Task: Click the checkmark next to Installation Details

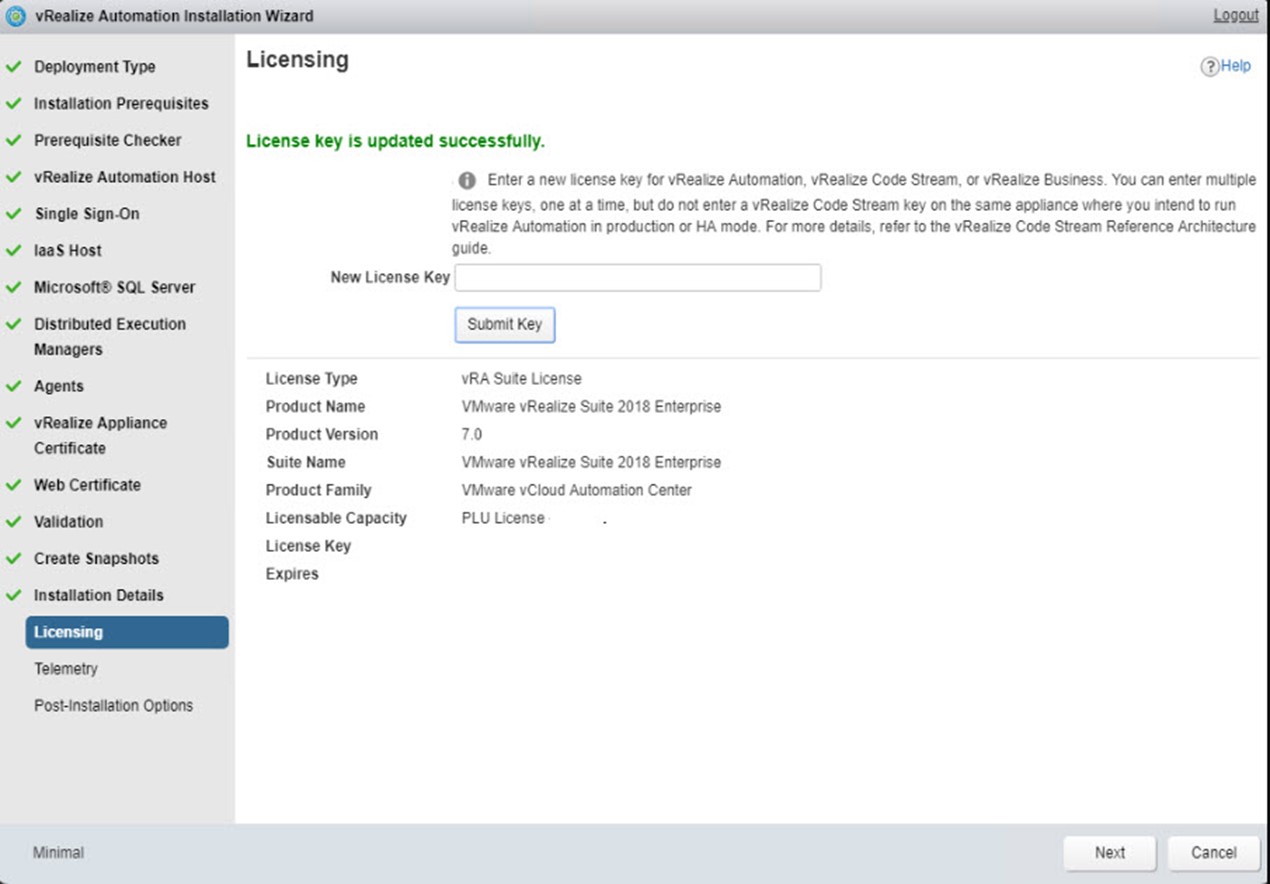Action: click(13, 595)
